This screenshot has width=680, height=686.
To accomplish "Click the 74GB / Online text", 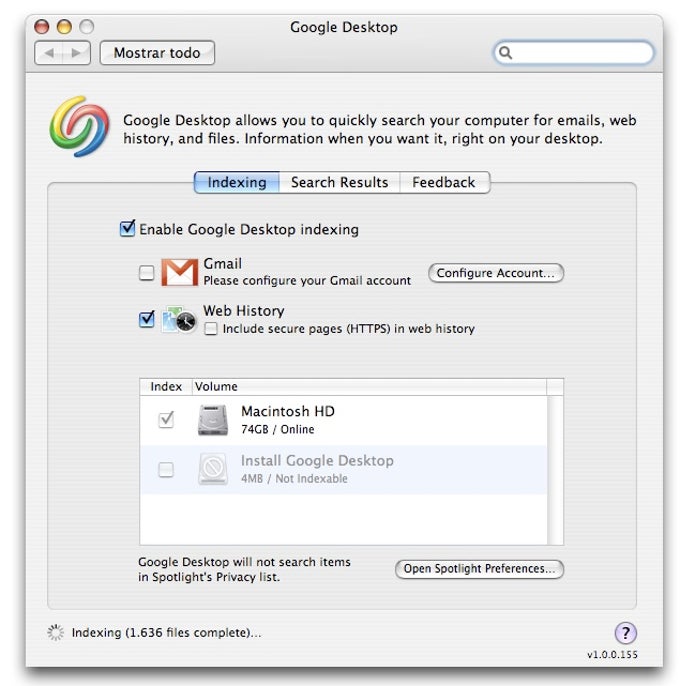I will [x=277, y=429].
